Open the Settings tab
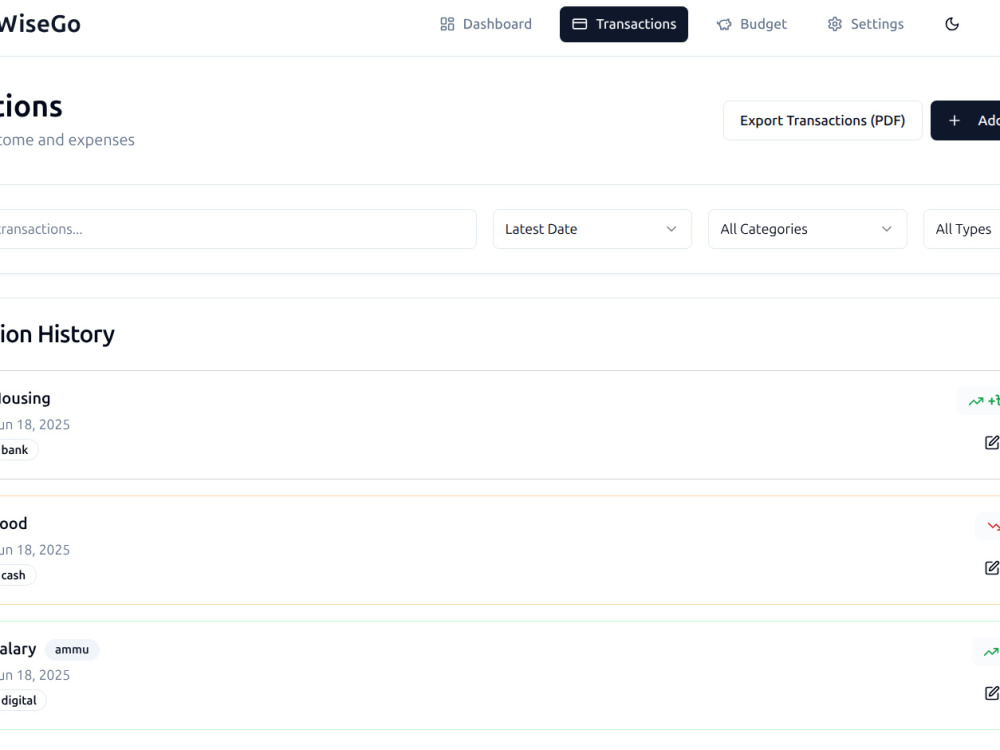 coord(865,24)
